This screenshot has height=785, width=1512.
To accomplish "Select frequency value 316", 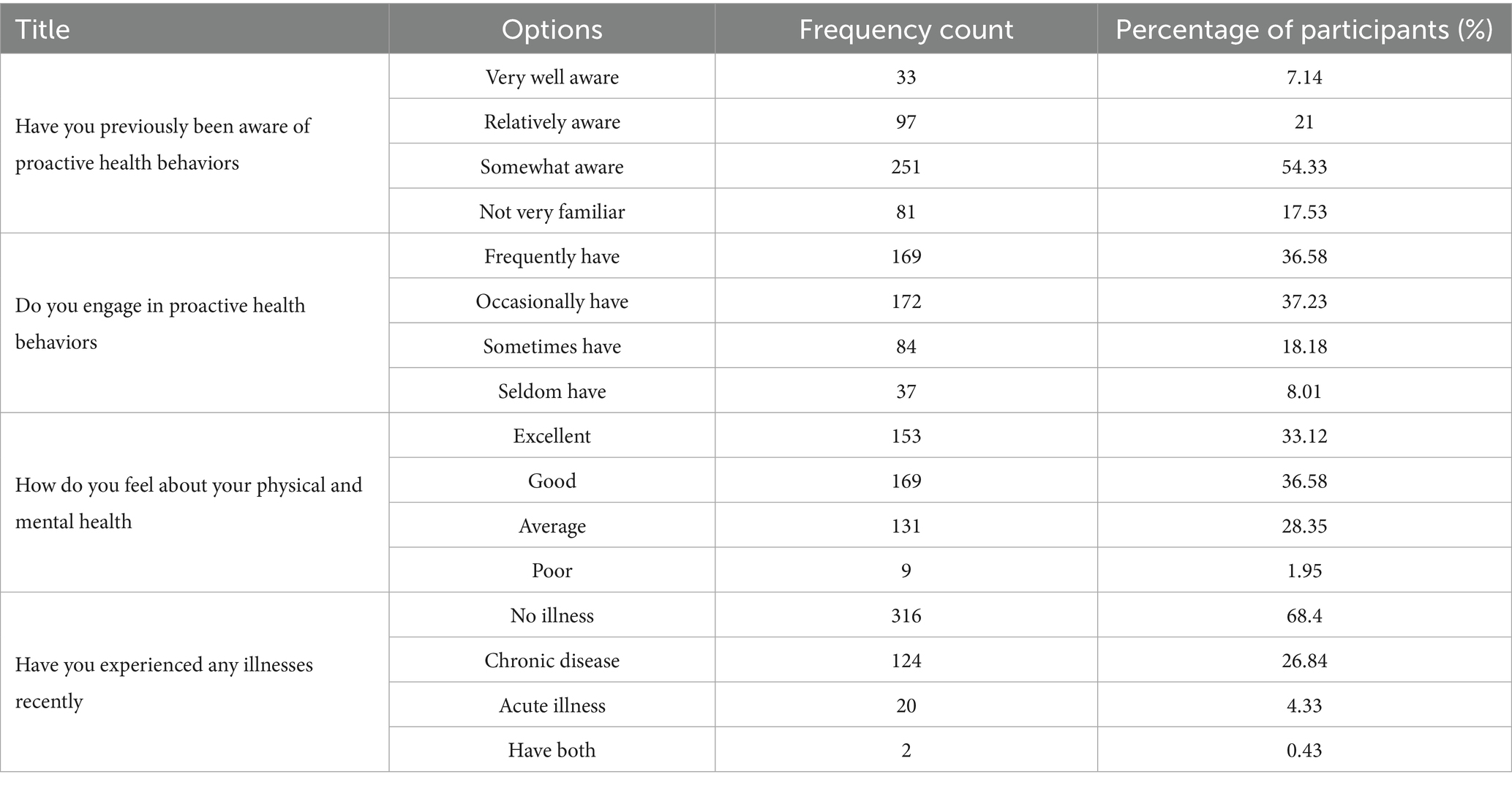I will coord(906,615).
